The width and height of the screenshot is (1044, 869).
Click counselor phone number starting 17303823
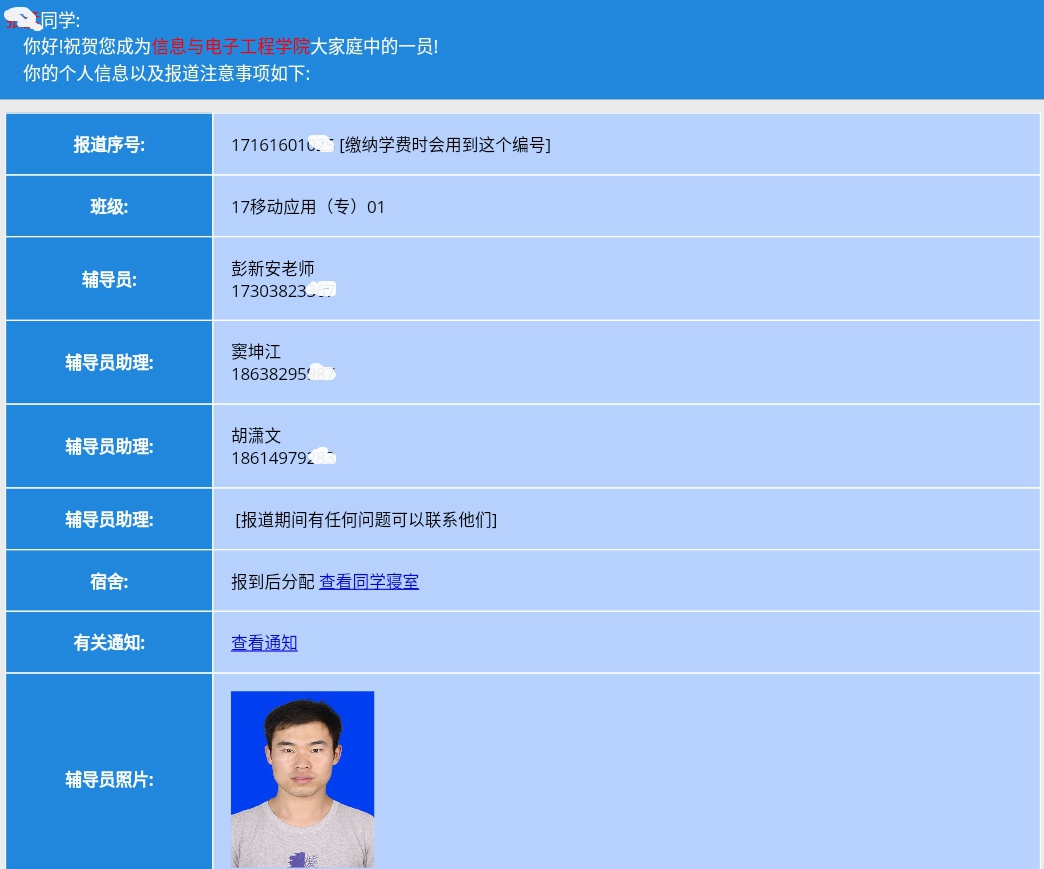[x=278, y=290]
